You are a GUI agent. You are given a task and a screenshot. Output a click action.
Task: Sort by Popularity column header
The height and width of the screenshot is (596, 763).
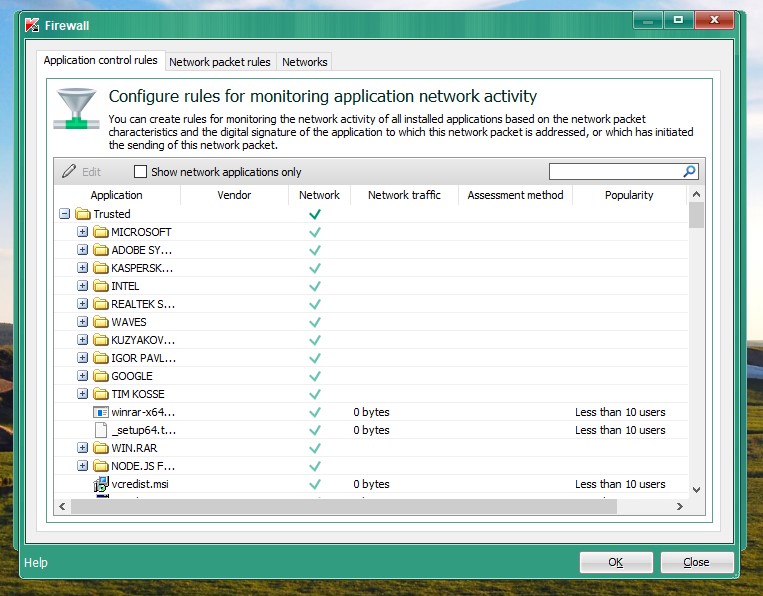tap(629, 195)
